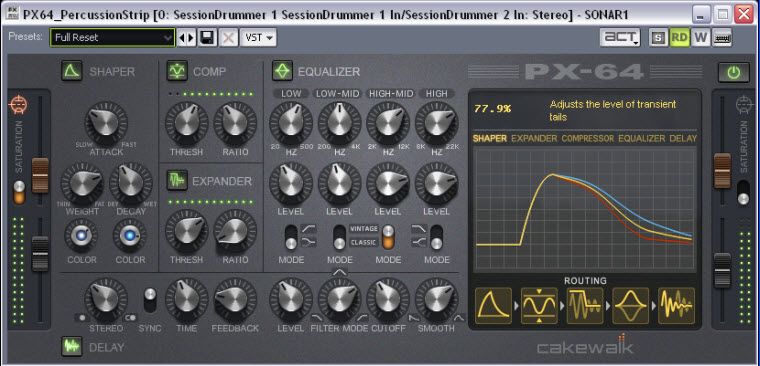Screen dimensions: 760x366
Task: Select the EQUALIZER display tab
Action: (641, 139)
